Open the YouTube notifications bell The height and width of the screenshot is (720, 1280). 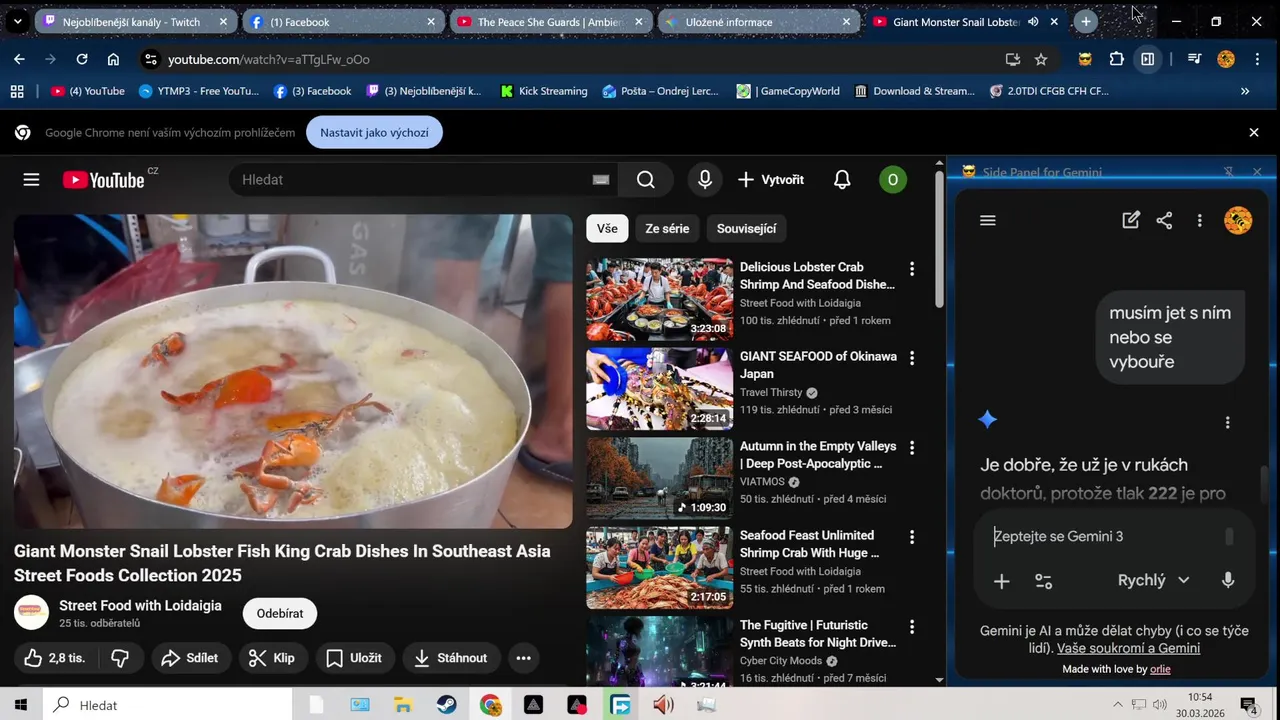pos(842,180)
